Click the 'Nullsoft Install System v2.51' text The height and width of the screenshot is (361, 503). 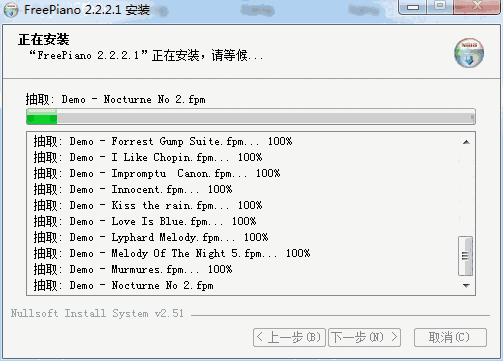(x=97, y=313)
